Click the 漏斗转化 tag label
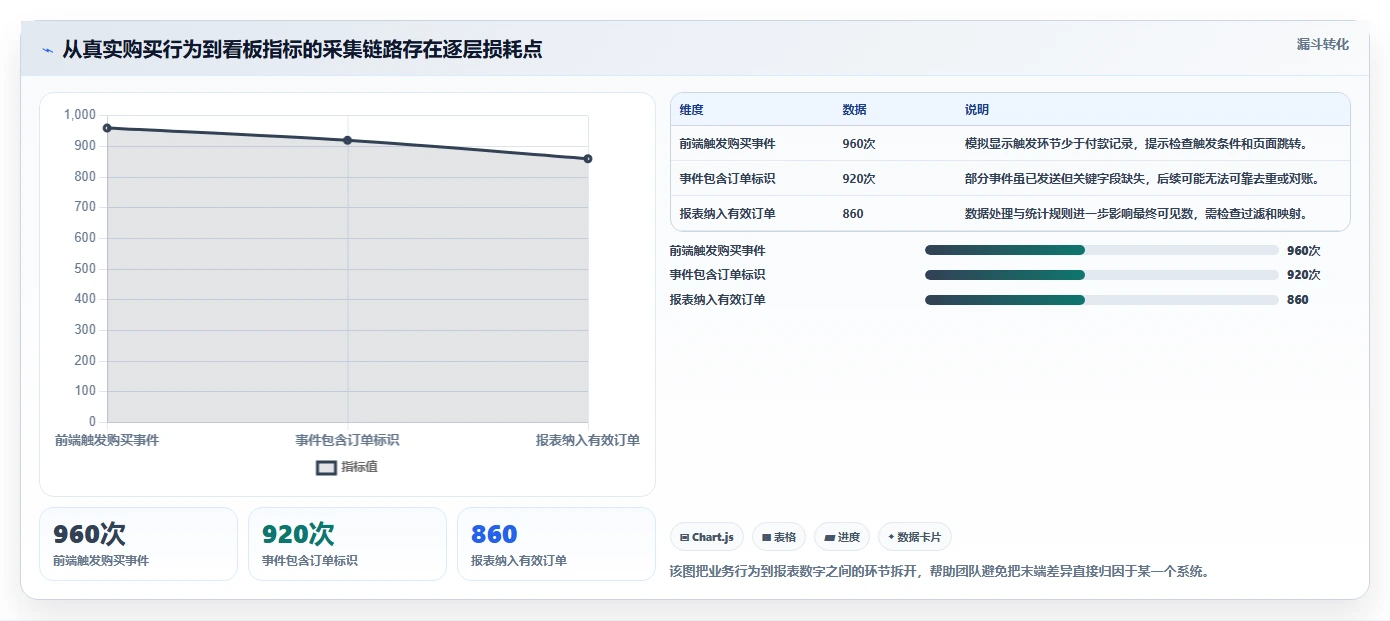The image size is (1390, 621). coord(1322,45)
